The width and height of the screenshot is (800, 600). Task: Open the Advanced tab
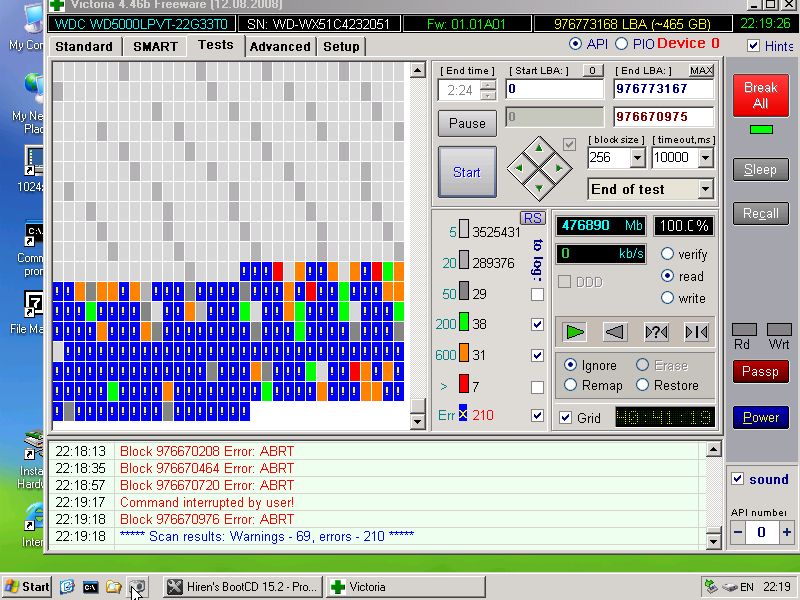point(279,46)
